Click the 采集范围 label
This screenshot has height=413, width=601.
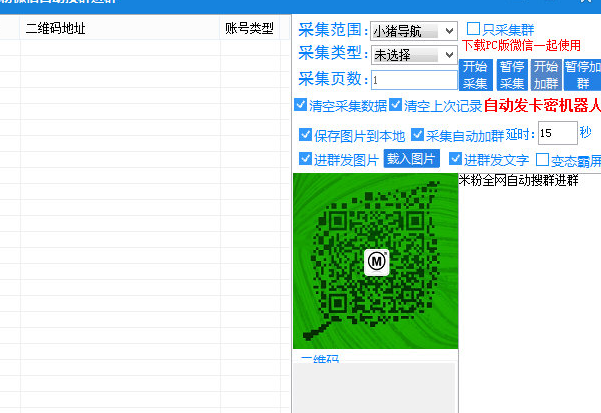(x=333, y=30)
